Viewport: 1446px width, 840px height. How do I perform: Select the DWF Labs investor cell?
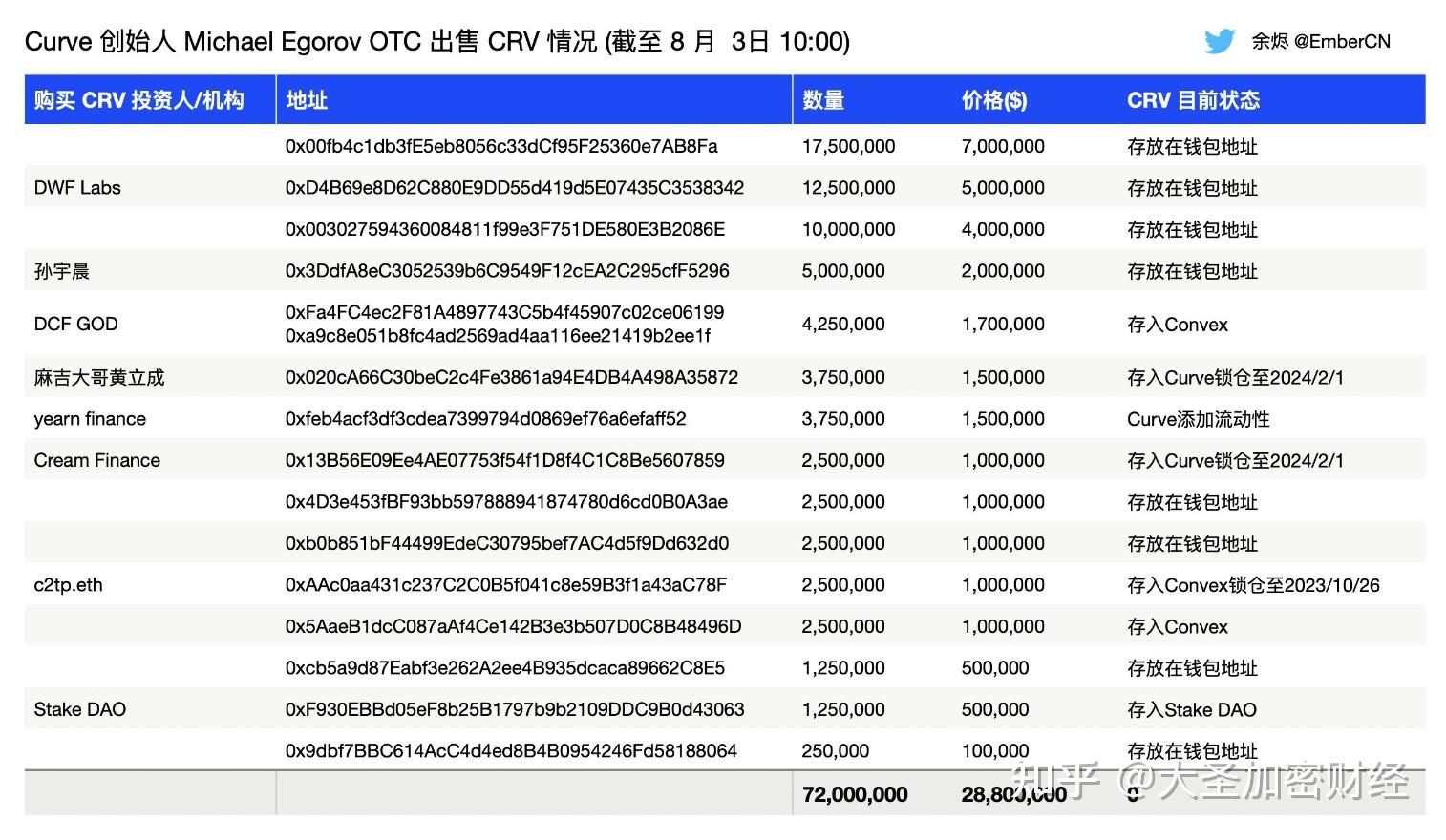pos(77,188)
